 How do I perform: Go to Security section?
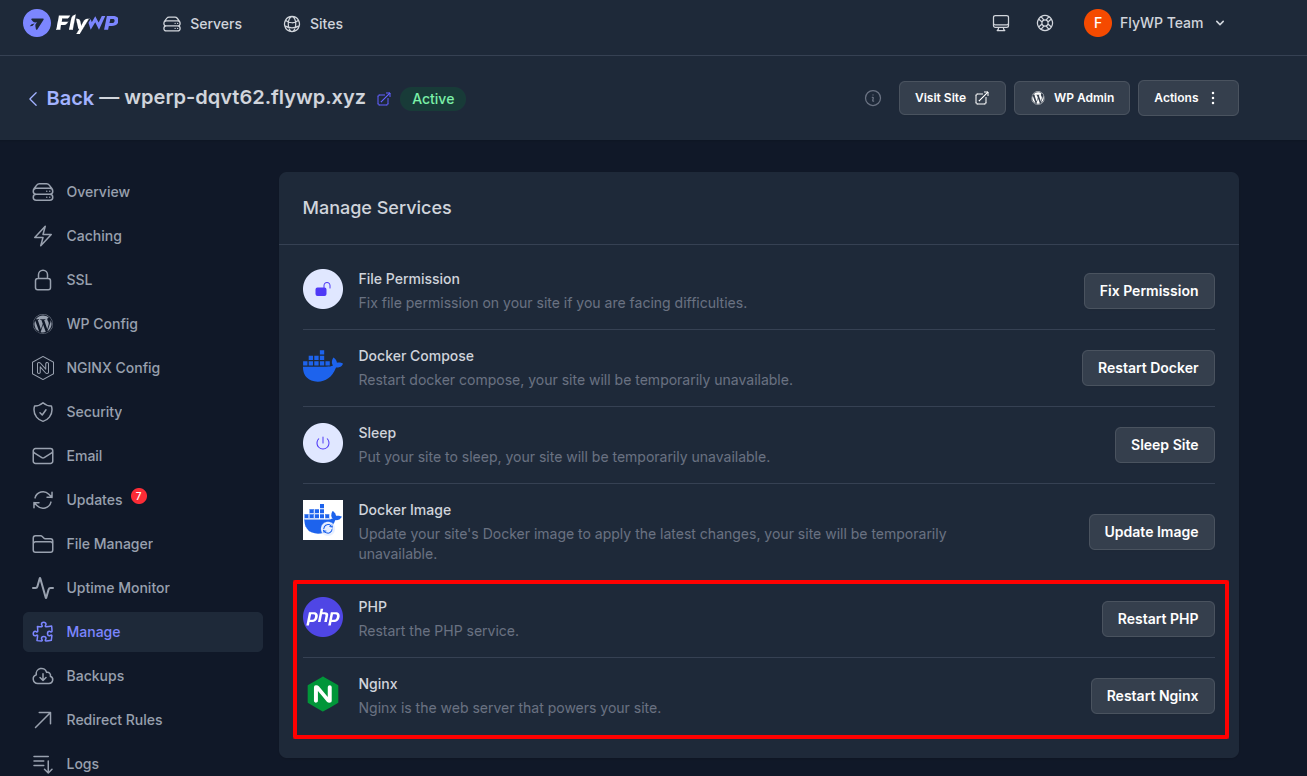click(x=143, y=412)
